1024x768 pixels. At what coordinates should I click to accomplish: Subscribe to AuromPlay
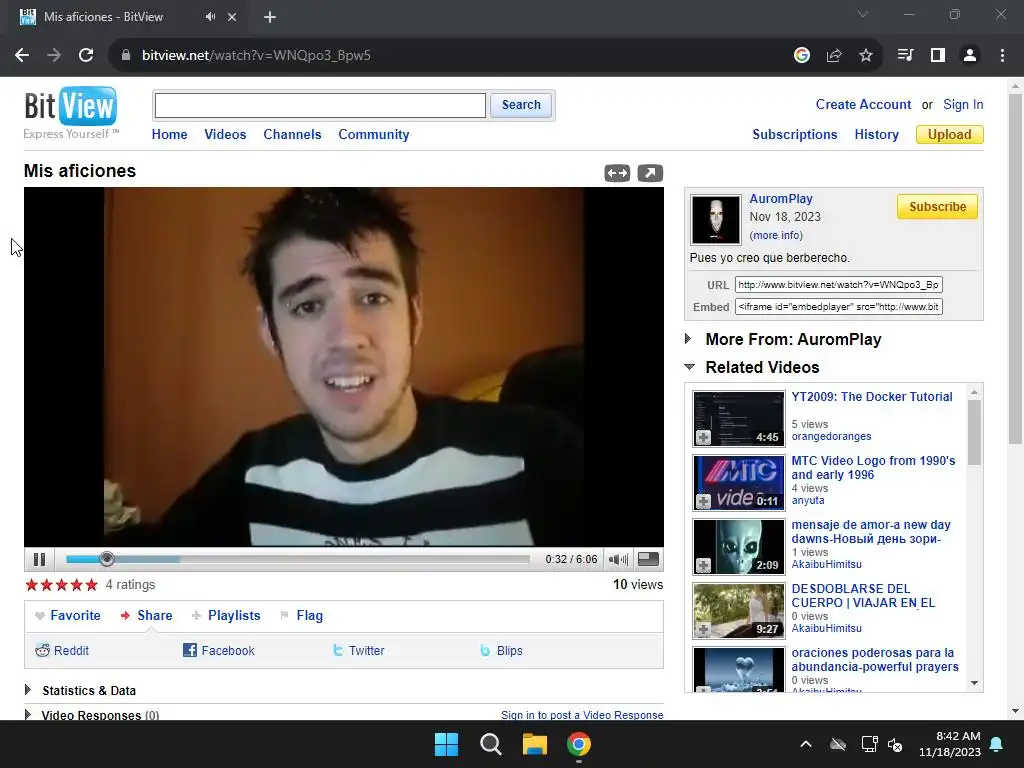point(937,207)
